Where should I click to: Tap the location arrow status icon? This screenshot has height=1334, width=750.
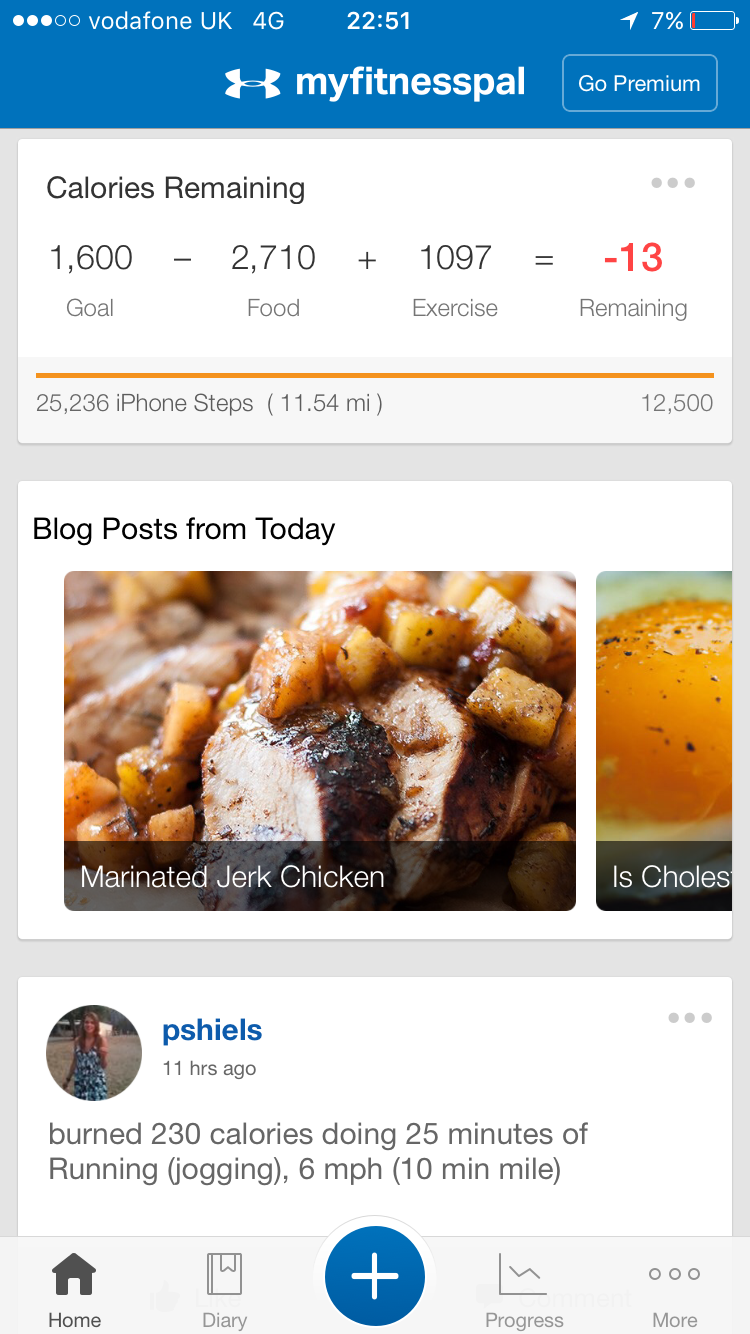click(x=629, y=21)
